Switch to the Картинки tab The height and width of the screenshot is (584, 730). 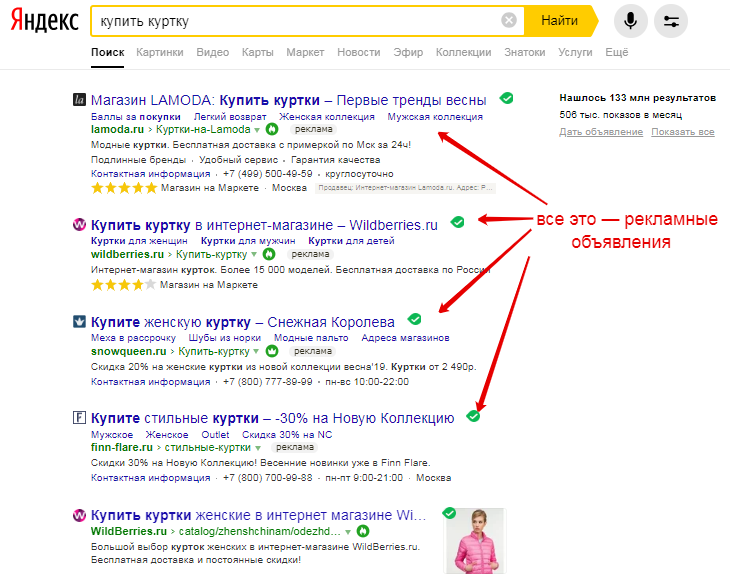(x=160, y=52)
